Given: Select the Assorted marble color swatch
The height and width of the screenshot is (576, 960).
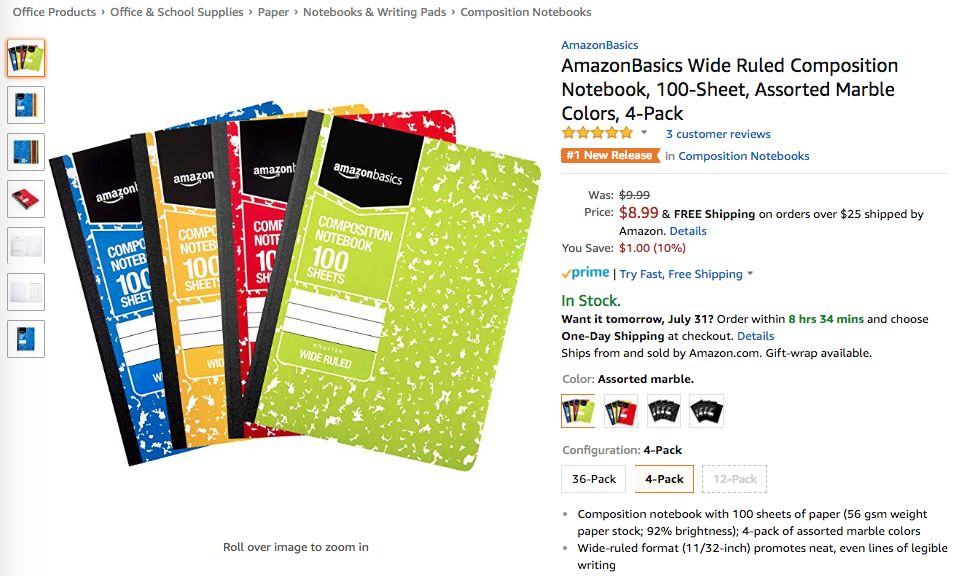Looking at the screenshot, I should [578, 411].
